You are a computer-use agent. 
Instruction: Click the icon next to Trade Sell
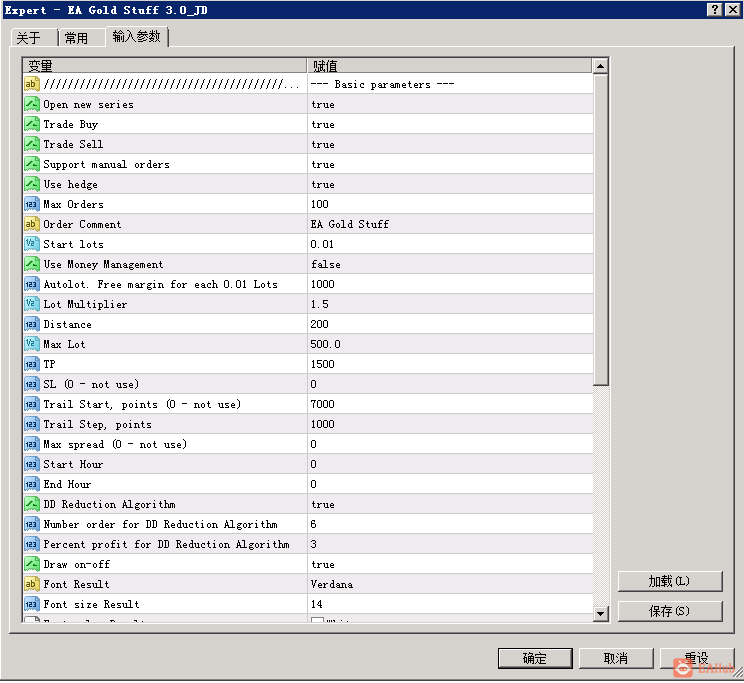click(x=32, y=144)
